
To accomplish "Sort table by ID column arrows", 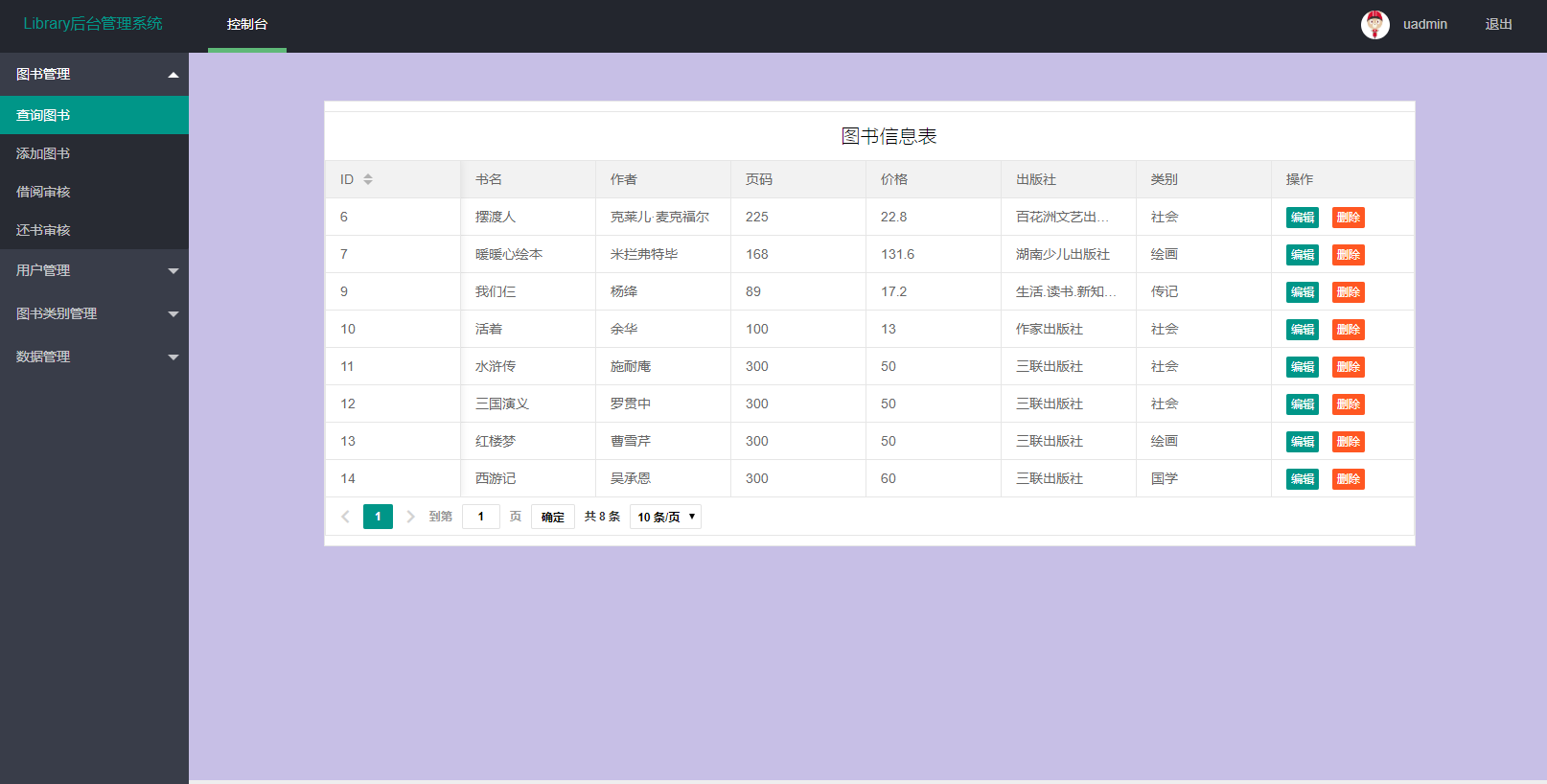I will tap(368, 179).
